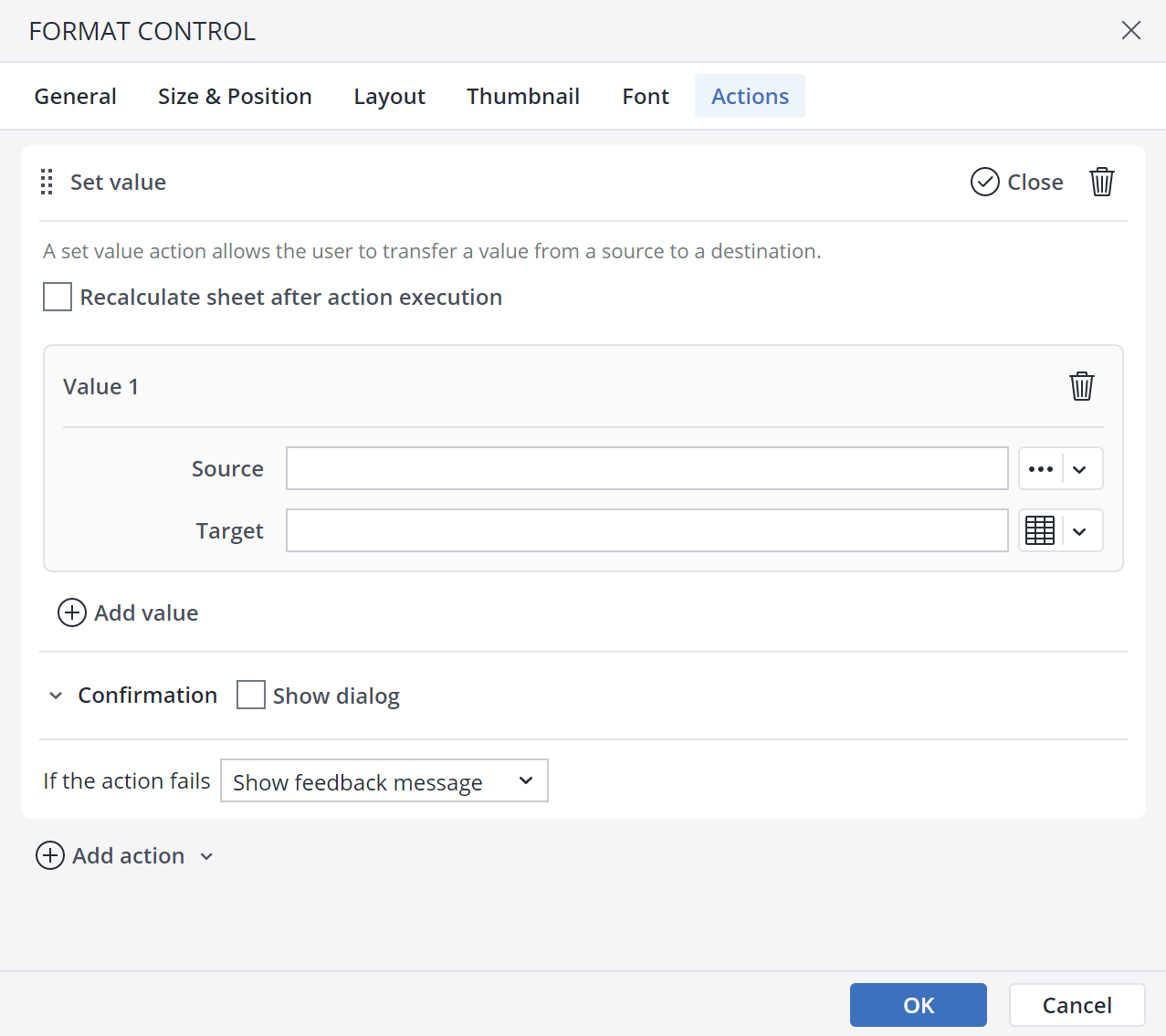Delete the Set value action with trash icon
1166x1036 pixels.
[1102, 182]
